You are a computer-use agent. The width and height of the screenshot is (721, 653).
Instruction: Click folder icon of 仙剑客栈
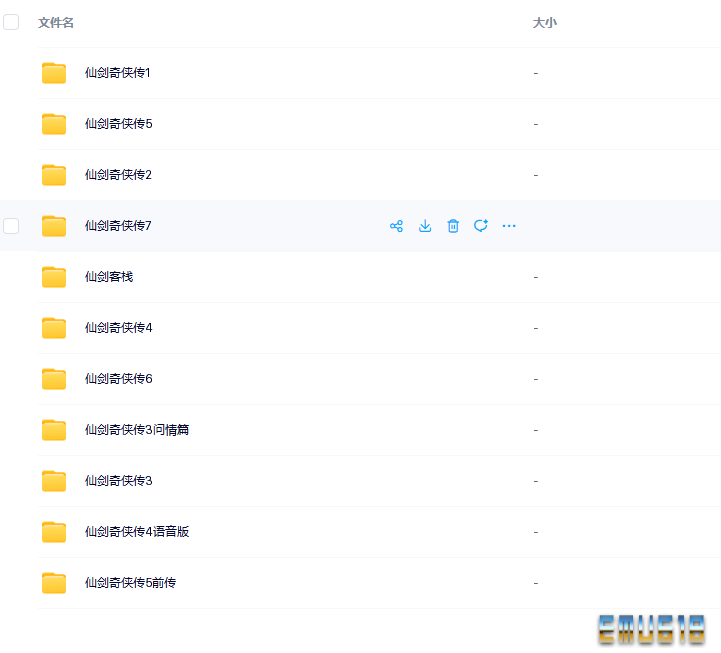click(x=54, y=277)
